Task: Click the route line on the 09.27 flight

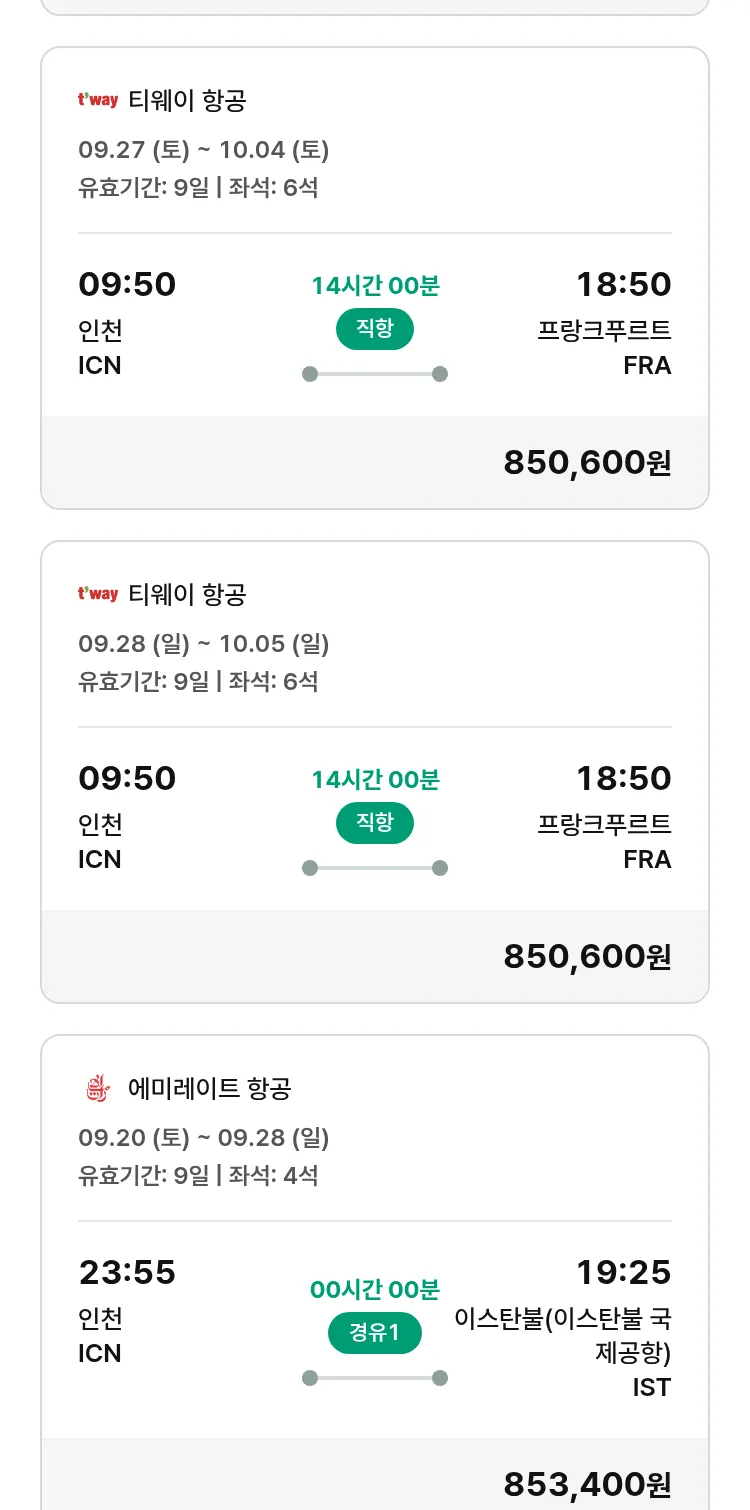Action: (375, 374)
